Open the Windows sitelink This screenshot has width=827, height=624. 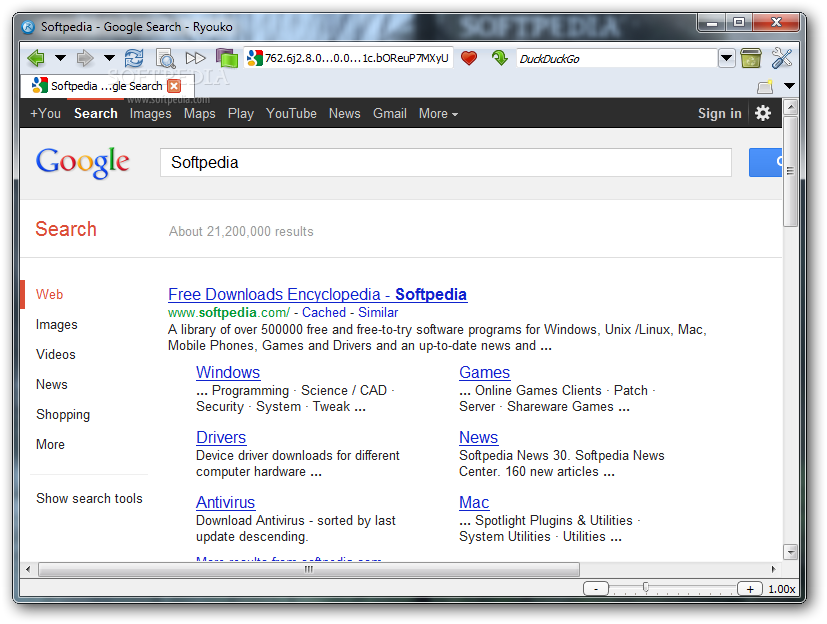228,372
